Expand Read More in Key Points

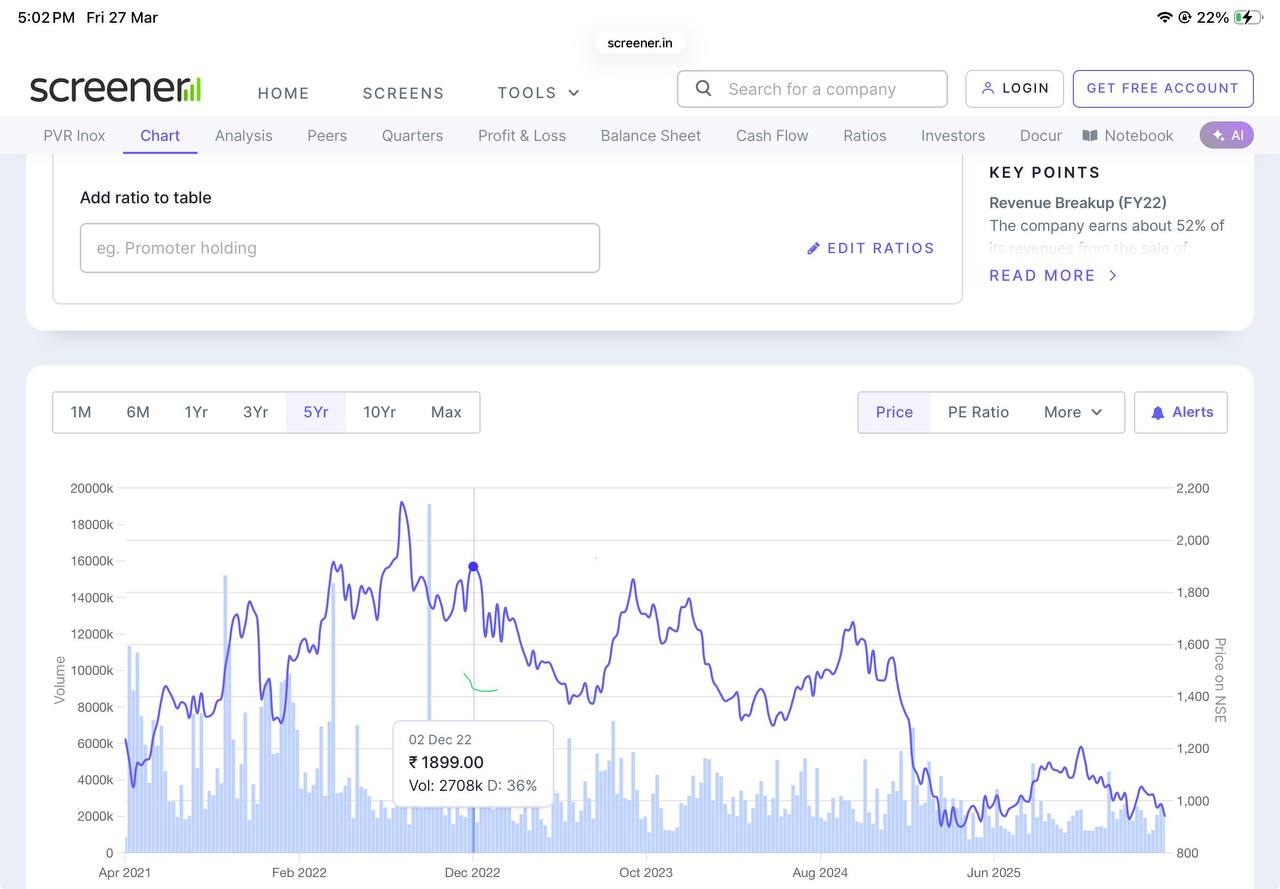(1053, 275)
